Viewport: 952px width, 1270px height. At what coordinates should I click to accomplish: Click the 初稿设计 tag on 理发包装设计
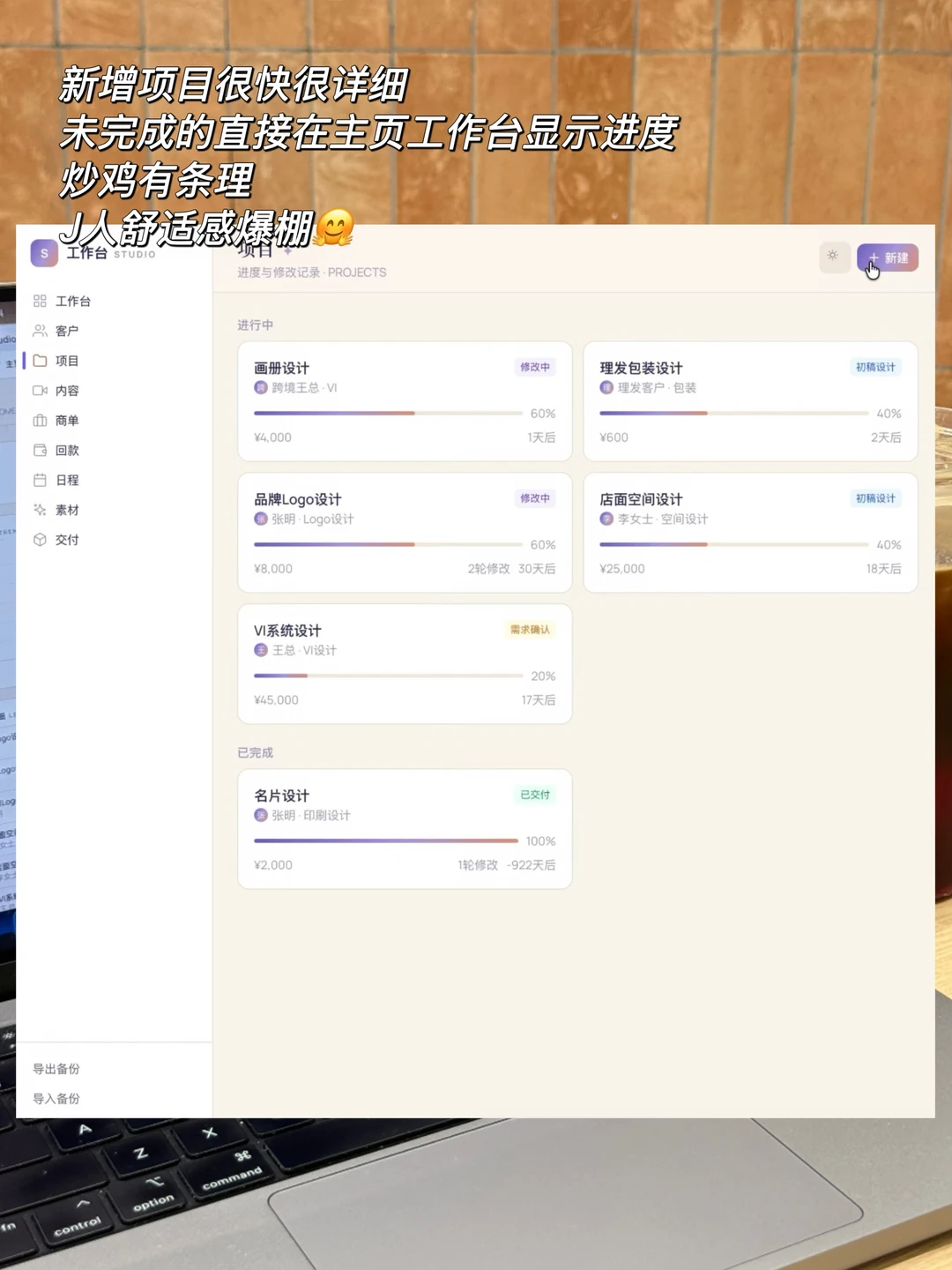click(x=875, y=367)
